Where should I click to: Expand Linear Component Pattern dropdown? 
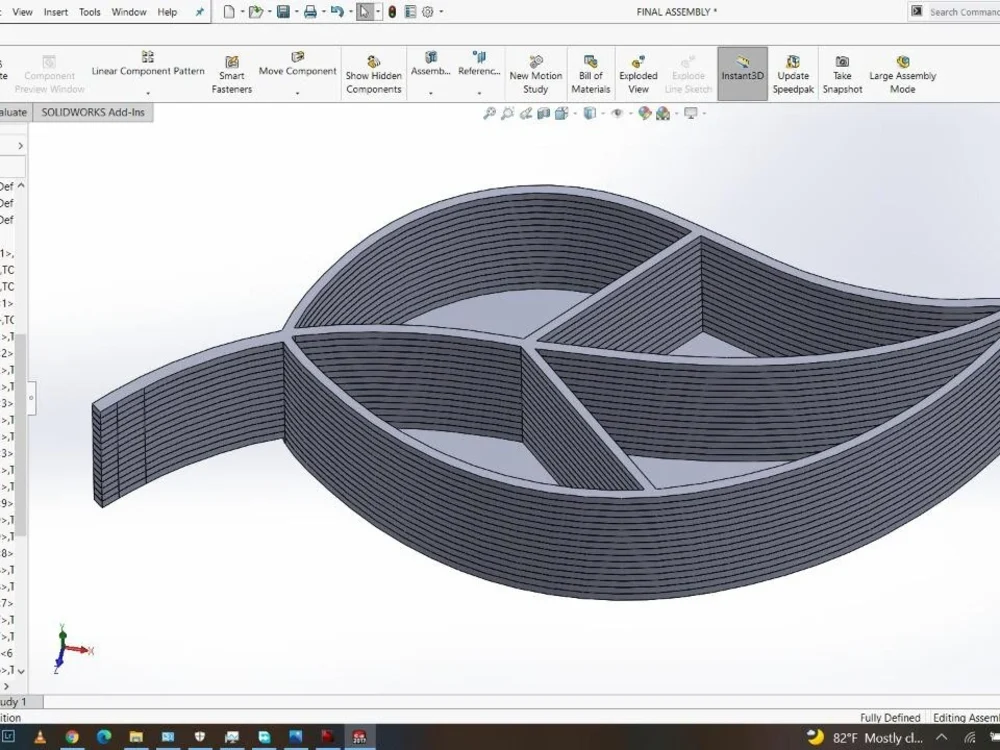pos(148,93)
